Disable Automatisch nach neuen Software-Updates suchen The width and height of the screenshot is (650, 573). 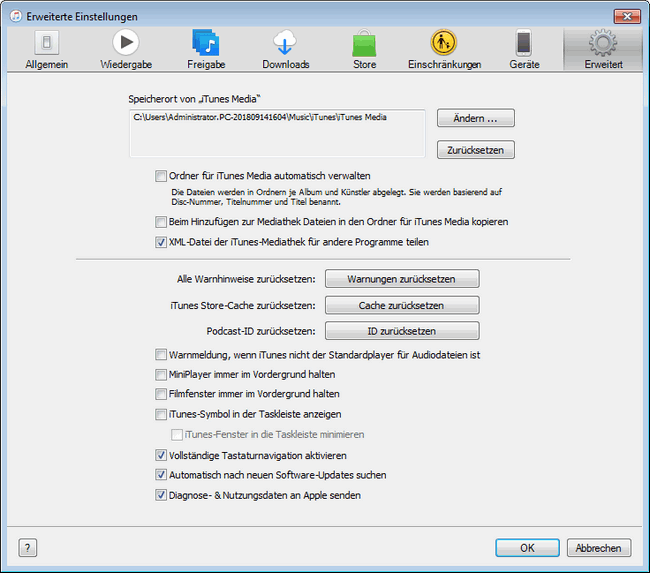(161, 475)
